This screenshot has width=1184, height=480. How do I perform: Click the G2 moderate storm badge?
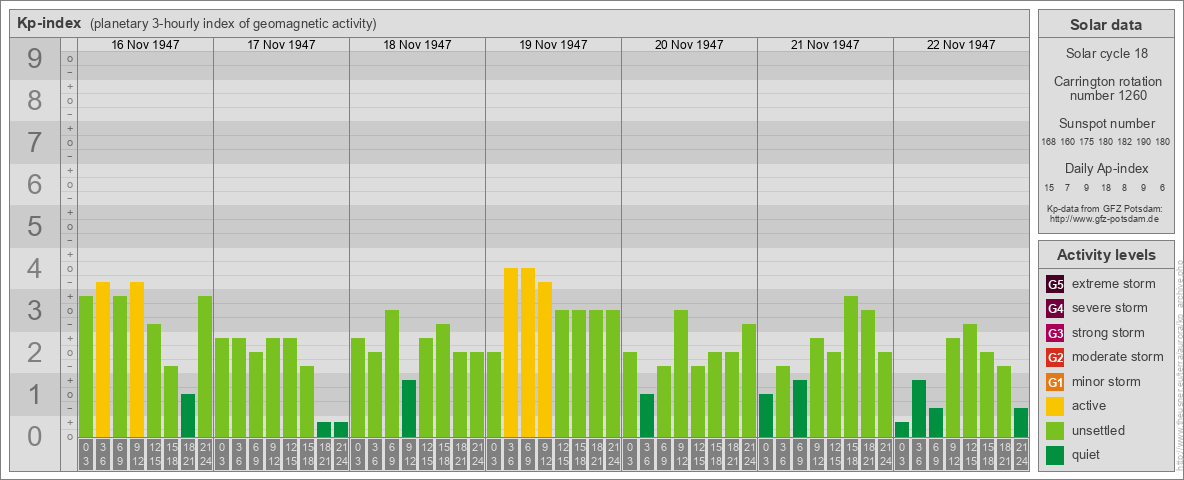[1055, 357]
